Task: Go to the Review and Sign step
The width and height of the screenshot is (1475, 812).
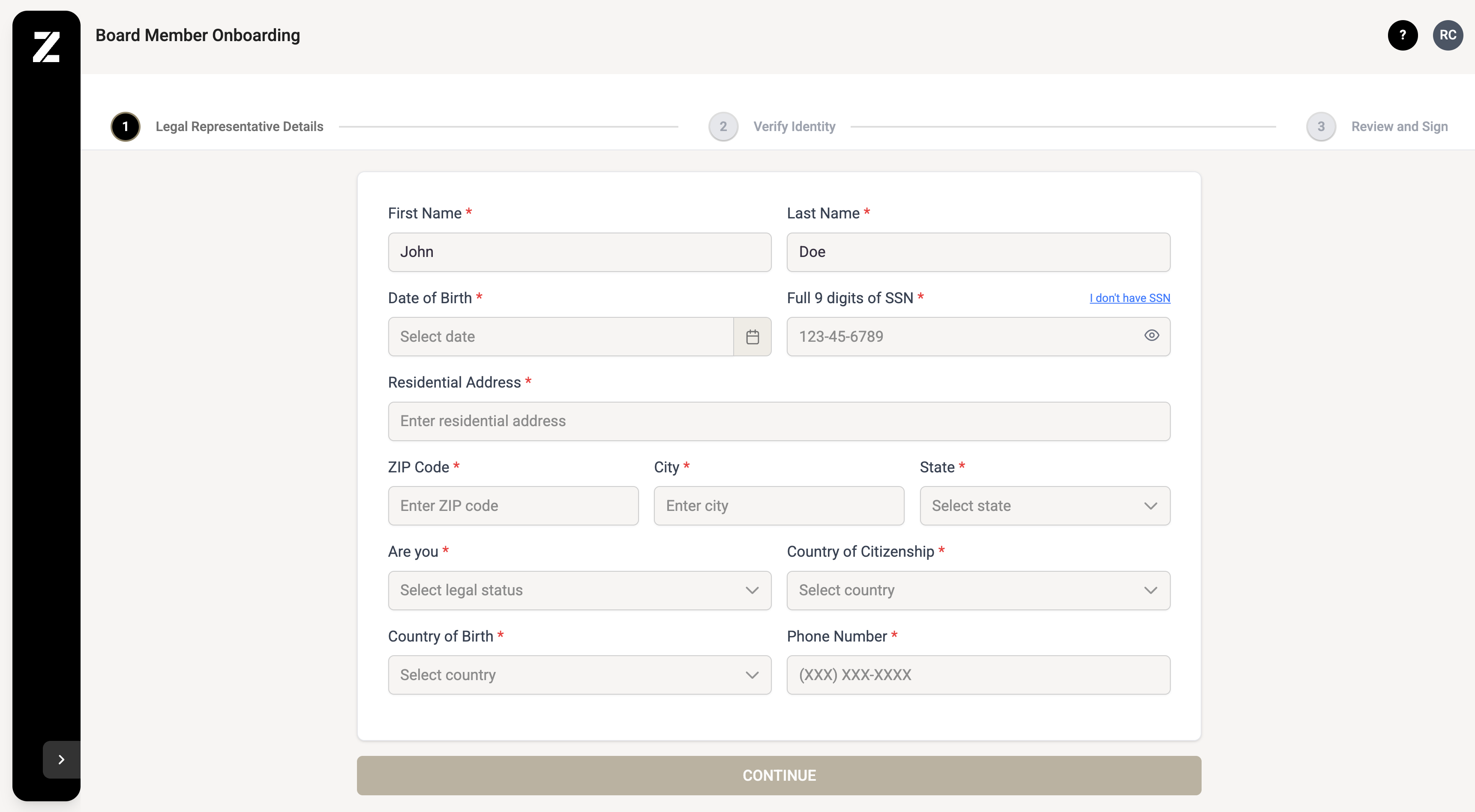Action: point(1399,126)
